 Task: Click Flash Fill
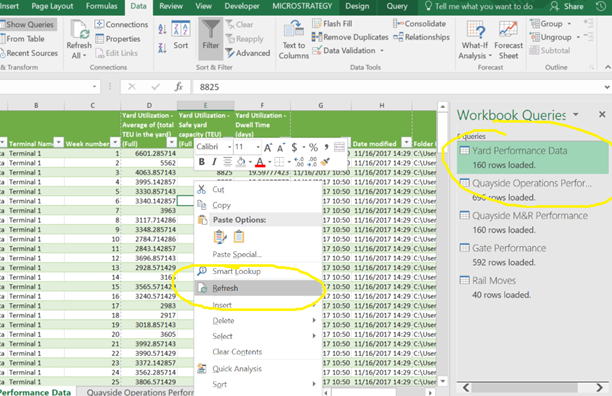[332, 24]
